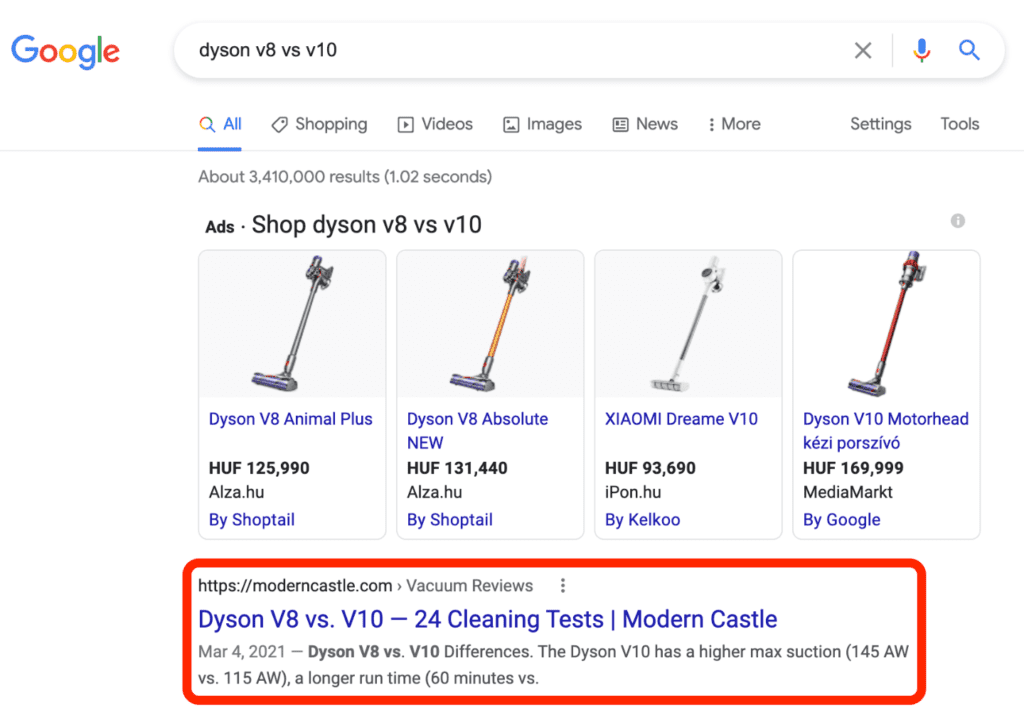The image size is (1024, 727).
Task: Clear the search query with the X icon
Action: pyautogui.click(x=863, y=50)
